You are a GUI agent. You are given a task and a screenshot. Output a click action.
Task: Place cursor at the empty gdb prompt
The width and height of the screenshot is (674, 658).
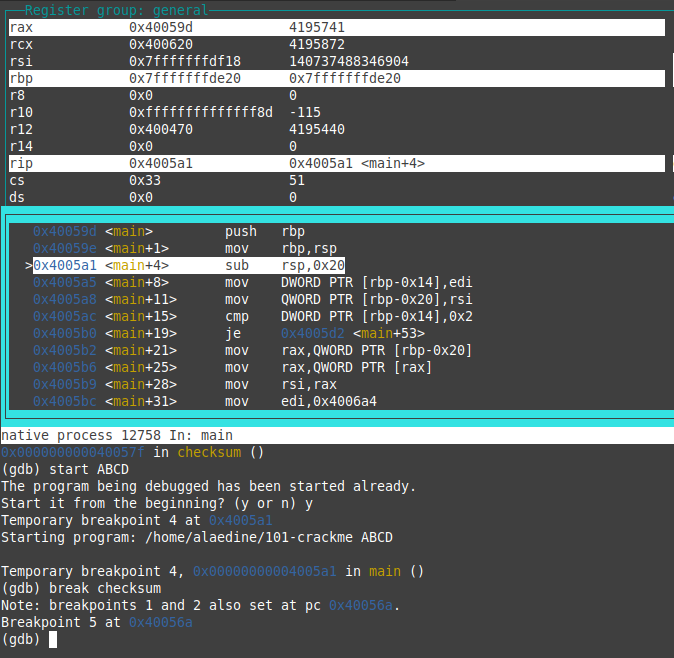click(52, 639)
